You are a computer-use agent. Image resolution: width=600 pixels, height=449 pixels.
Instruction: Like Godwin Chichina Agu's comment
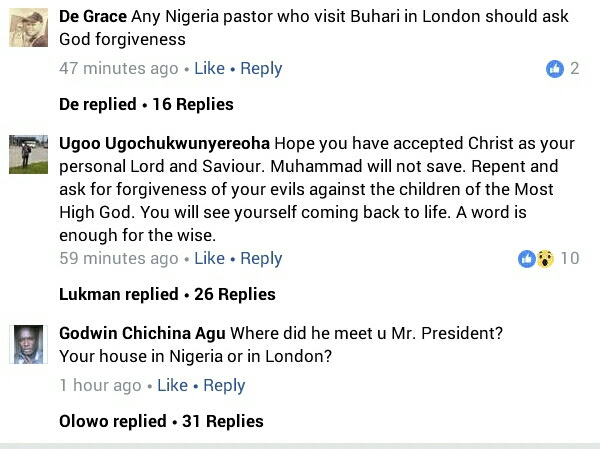(172, 385)
